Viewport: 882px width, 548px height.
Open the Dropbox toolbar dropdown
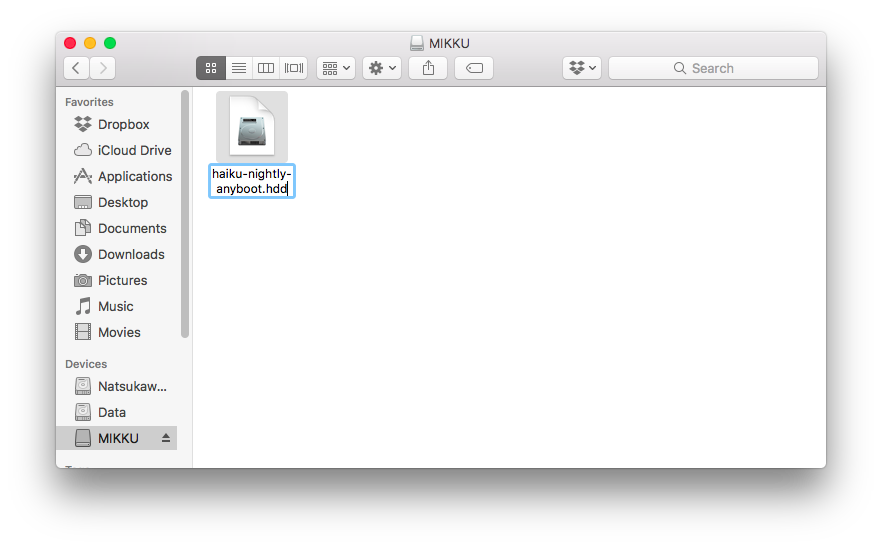(582, 68)
